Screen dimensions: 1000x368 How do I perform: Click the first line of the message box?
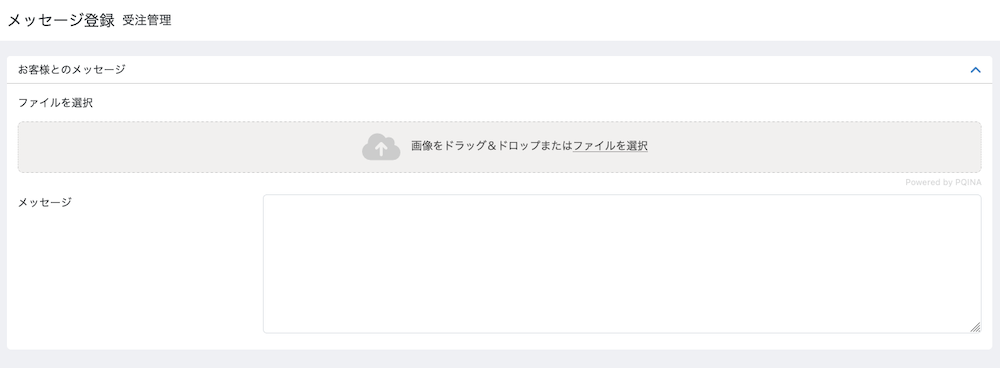[622, 206]
